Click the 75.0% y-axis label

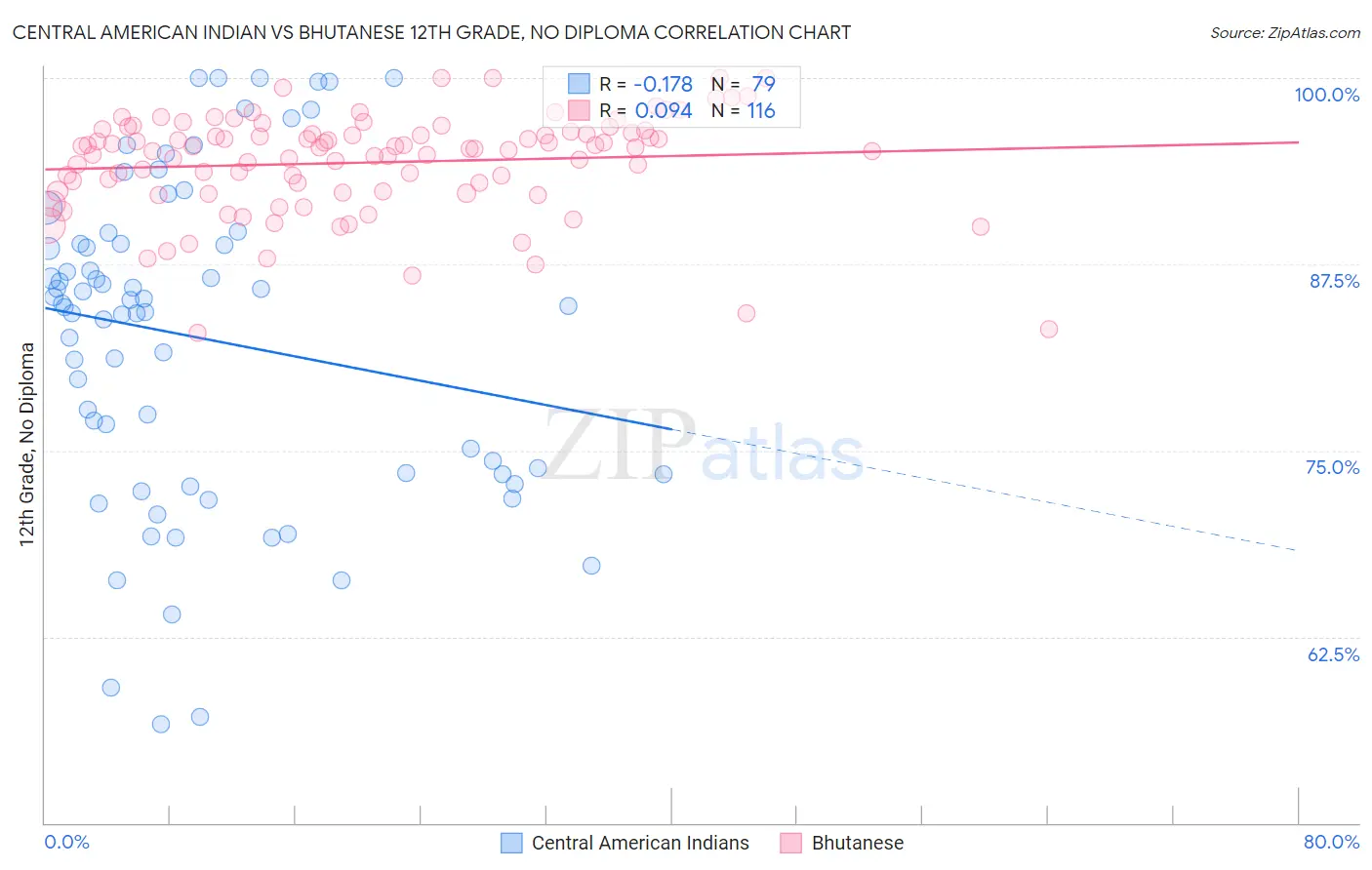pos(1333,467)
